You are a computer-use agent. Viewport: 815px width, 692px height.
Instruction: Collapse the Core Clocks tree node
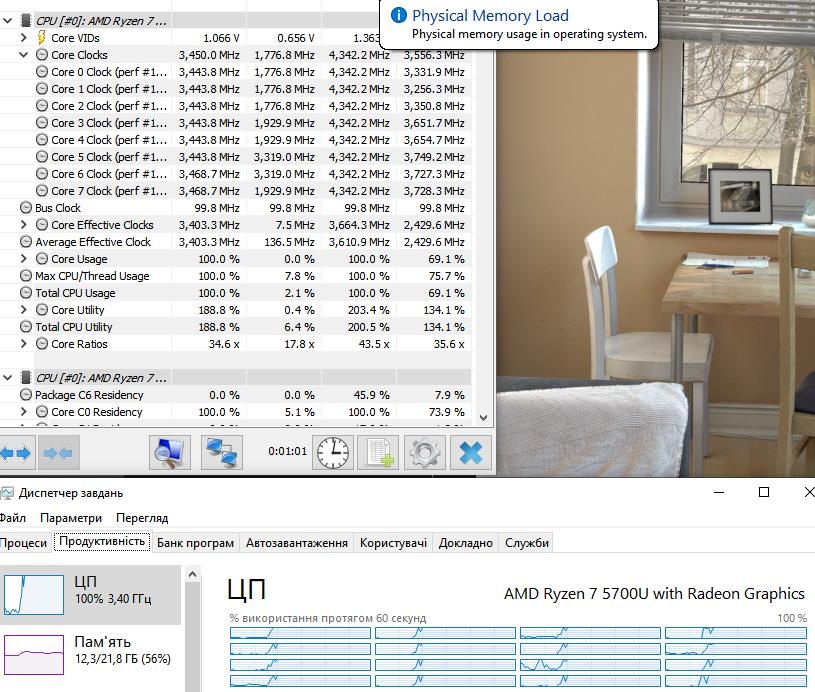pos(23,55)
